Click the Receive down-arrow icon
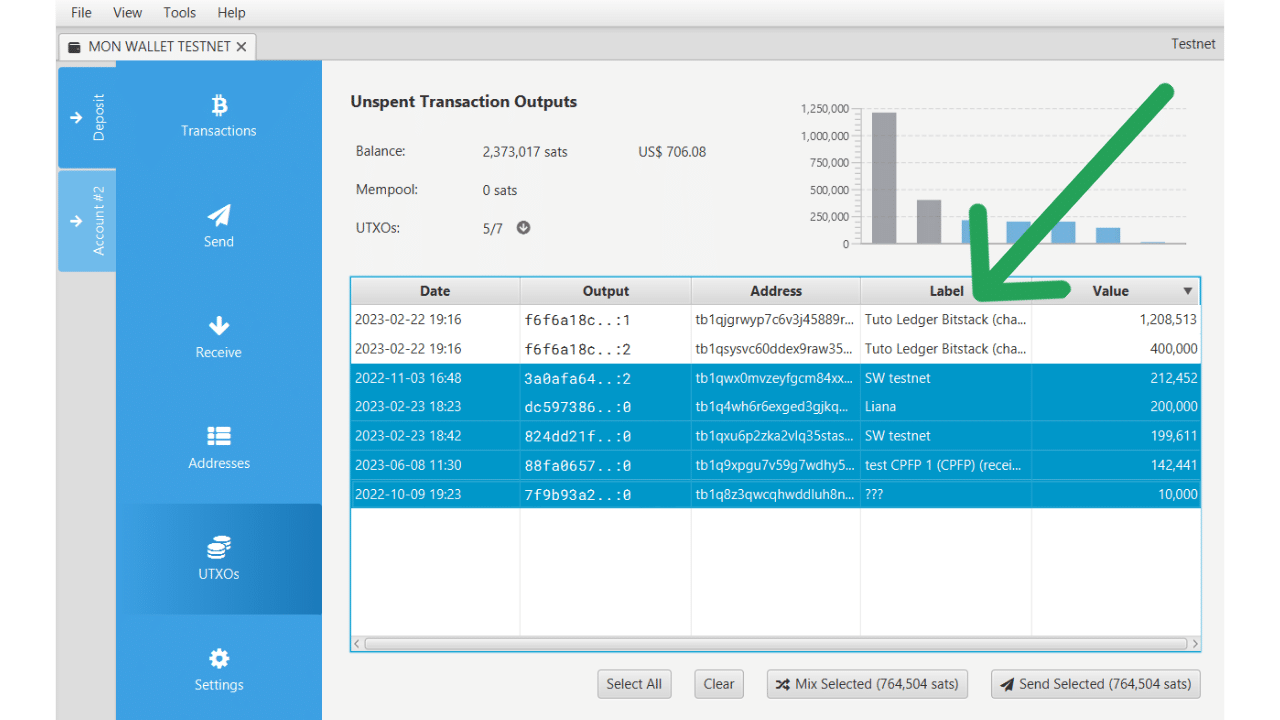Viewport: 1280px width, 720px height. point(219,326)
